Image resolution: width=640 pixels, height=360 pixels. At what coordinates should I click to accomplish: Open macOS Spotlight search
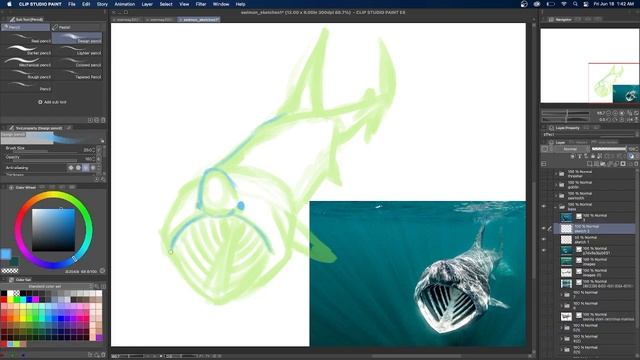click(x=575, y=4)
